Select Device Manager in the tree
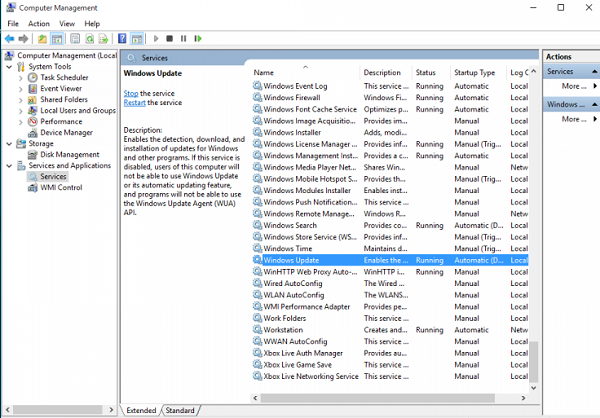This screenshot has width=600, height=418. click(x=65, y=132)
